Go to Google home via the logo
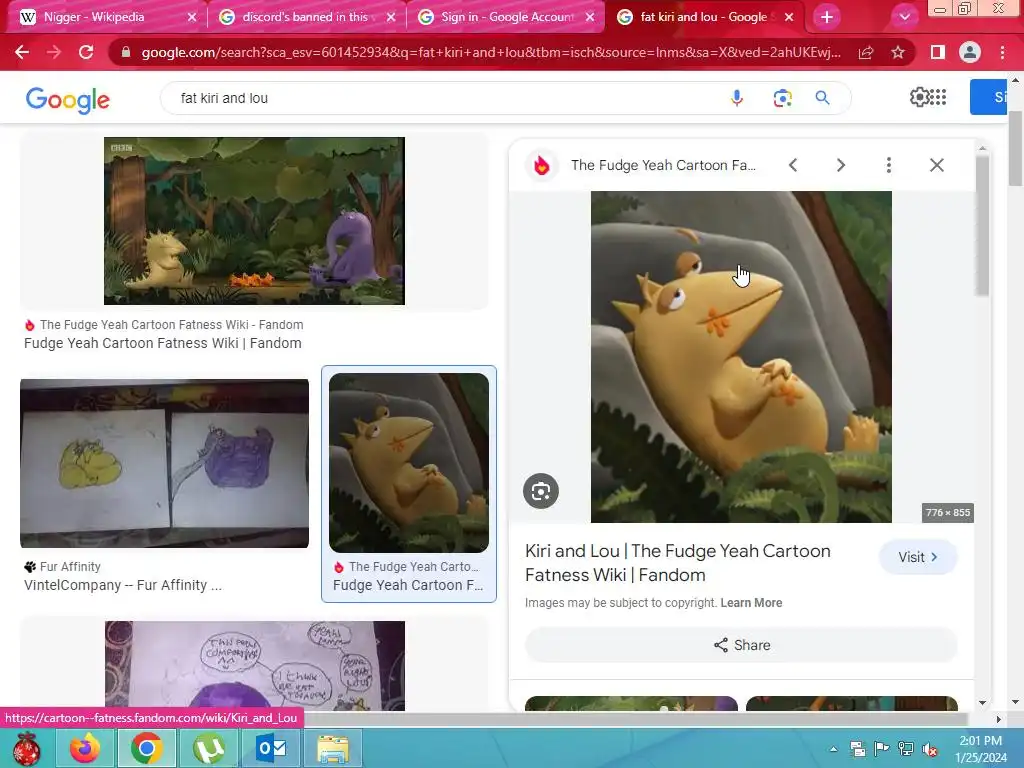The height and width of the screenshot is (768, 1024). point(67,100)
